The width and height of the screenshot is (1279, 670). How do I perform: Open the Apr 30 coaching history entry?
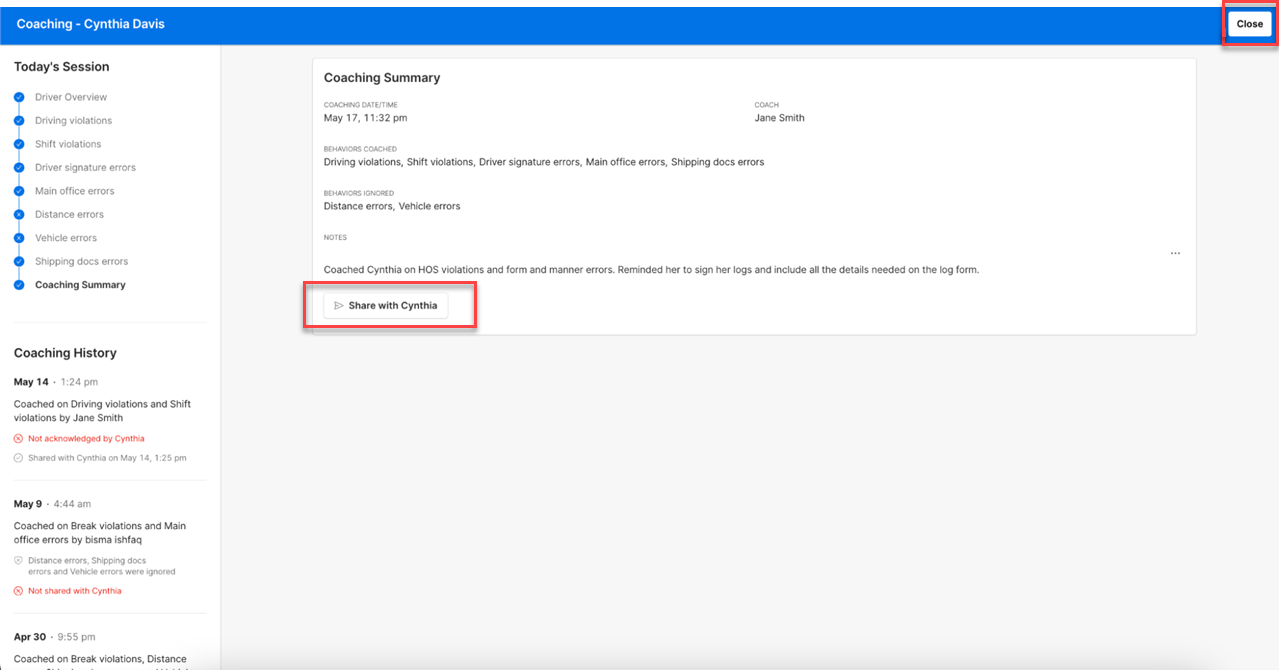pyautogui.click(x=110, y=648)
